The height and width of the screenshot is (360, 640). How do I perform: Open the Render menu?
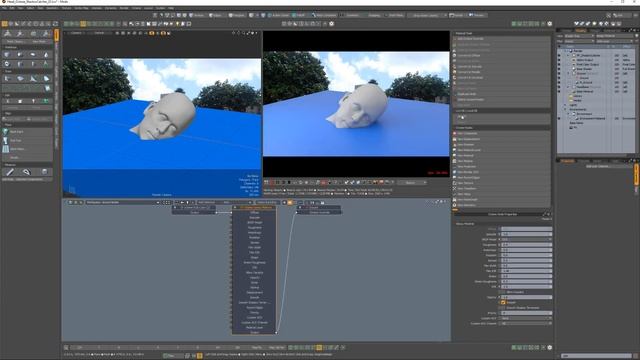coord(124,8)
